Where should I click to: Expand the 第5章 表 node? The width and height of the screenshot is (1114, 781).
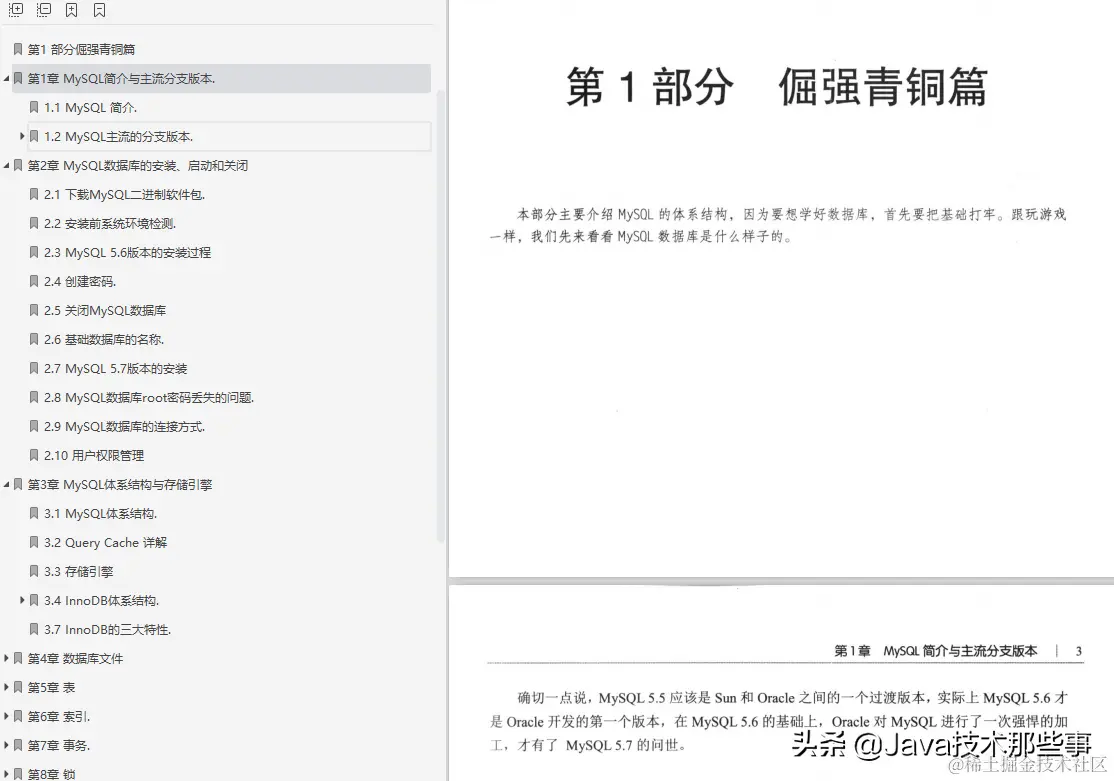click(x=6, y=687)
